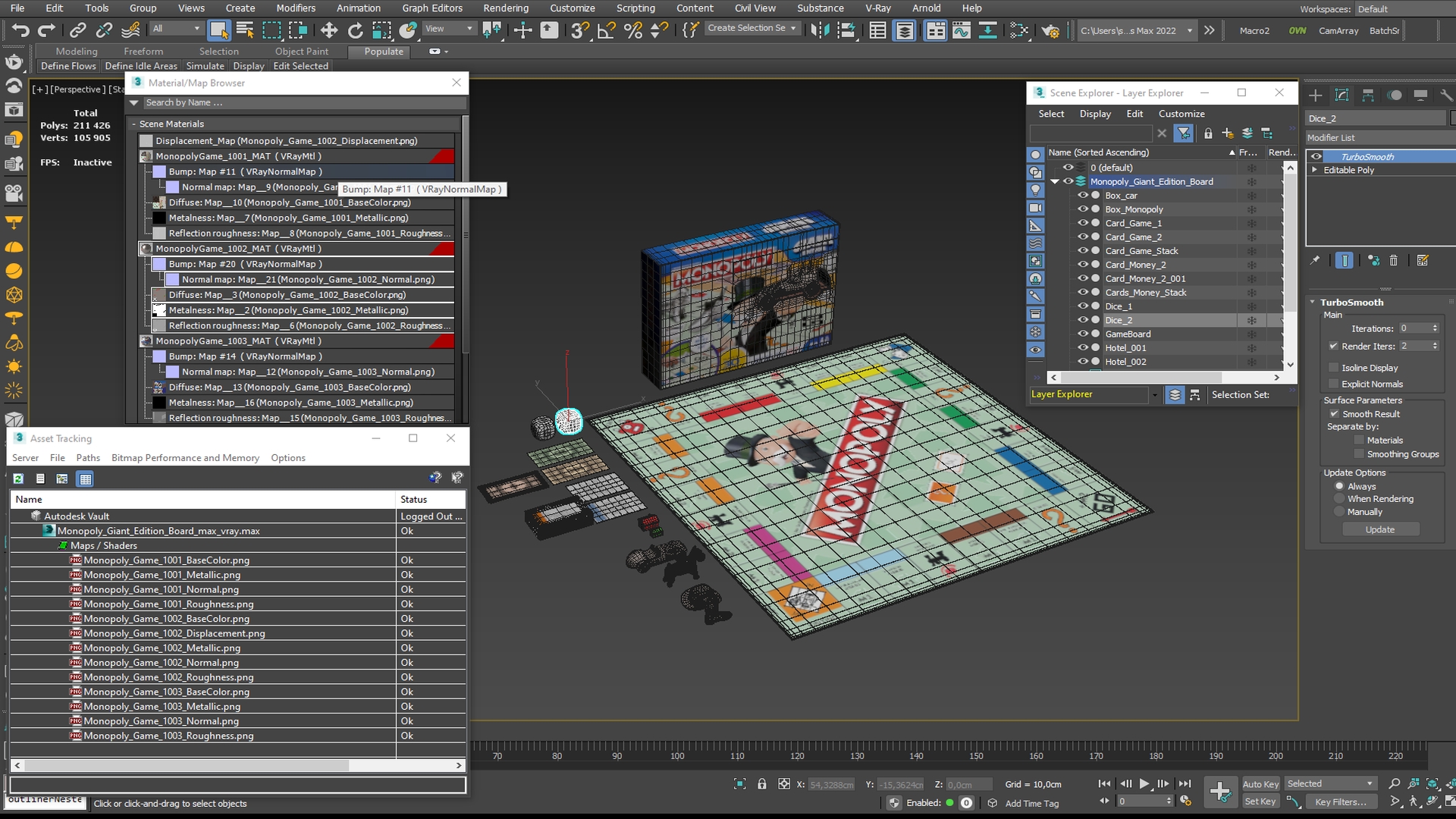Check Separate by Materials checkbox
1456x819 pixels.
point(1359,440)
